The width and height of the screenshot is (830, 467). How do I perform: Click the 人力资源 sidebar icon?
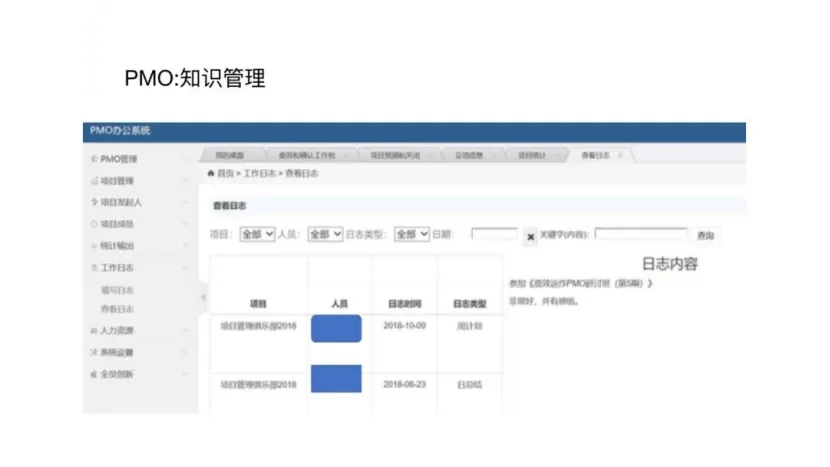point(94,330)
